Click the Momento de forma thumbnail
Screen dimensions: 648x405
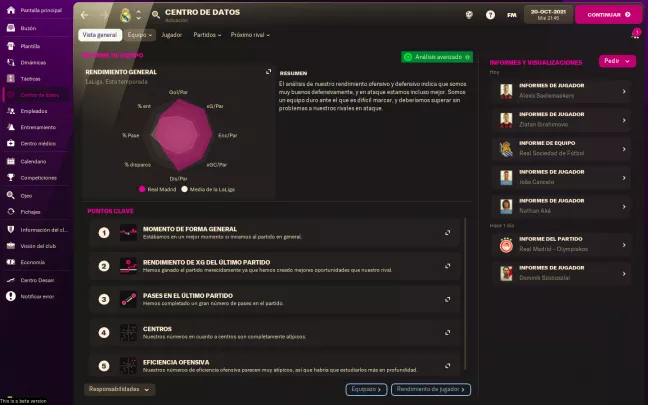pyautogui.click(x=128, y=233)
